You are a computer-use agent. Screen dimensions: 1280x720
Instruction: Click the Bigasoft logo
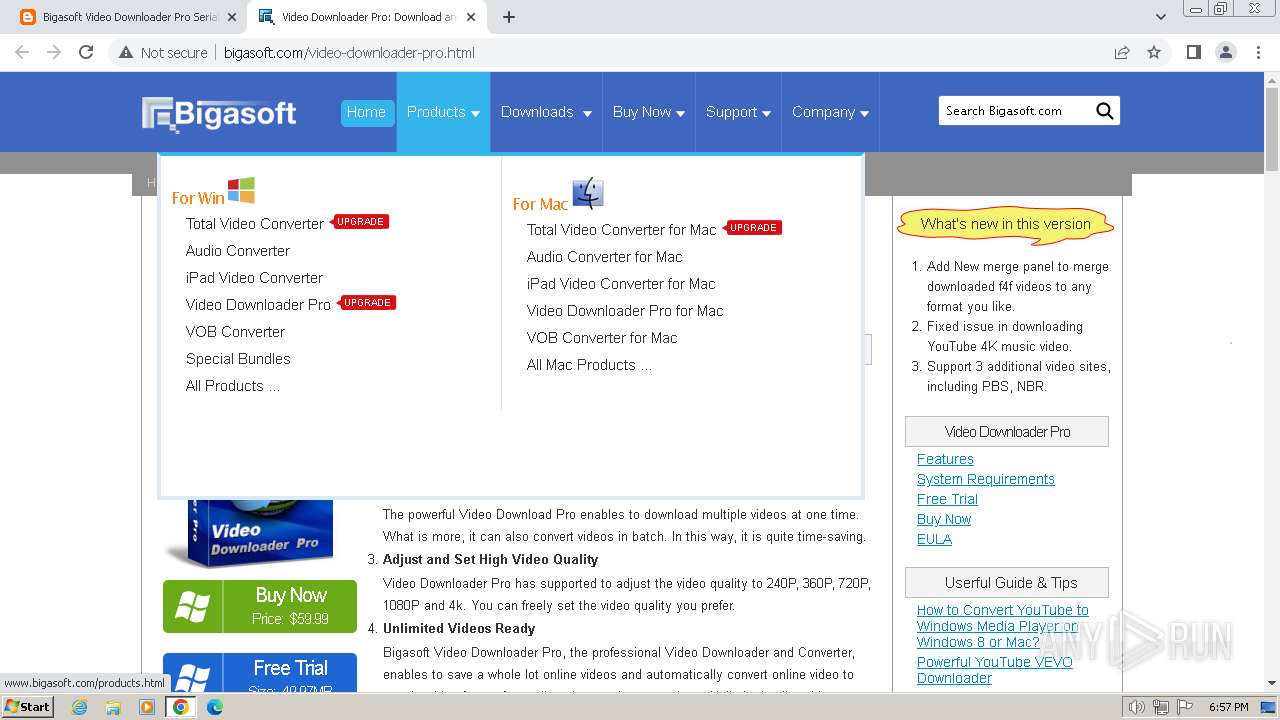tap(219, 114)
